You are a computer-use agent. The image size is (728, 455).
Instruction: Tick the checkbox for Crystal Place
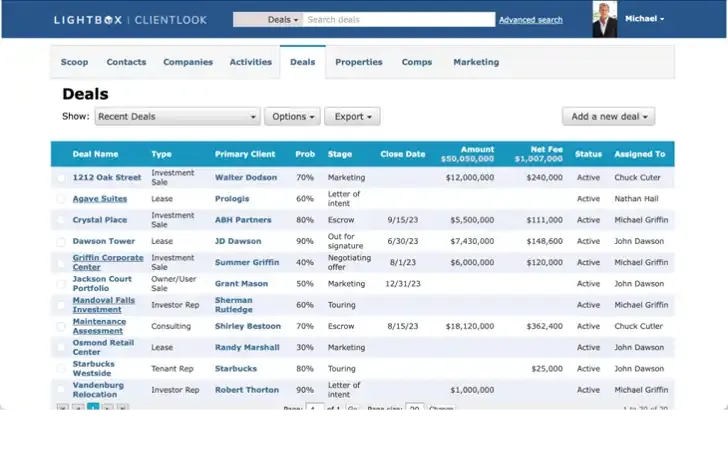(x=61, y=220)
